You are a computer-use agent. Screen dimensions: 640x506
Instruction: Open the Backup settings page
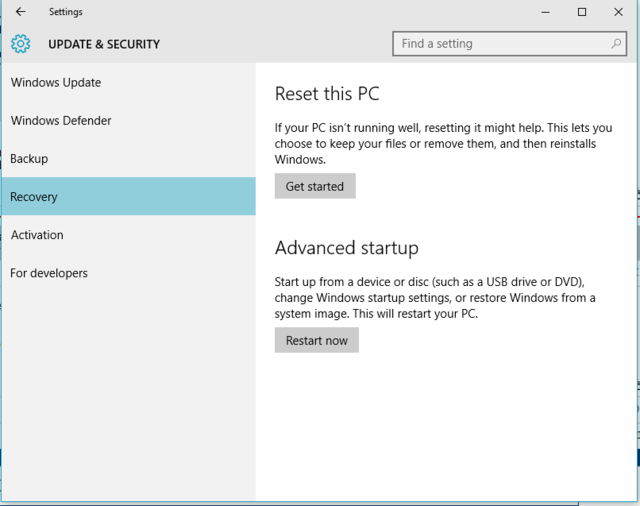coord(129,158)
